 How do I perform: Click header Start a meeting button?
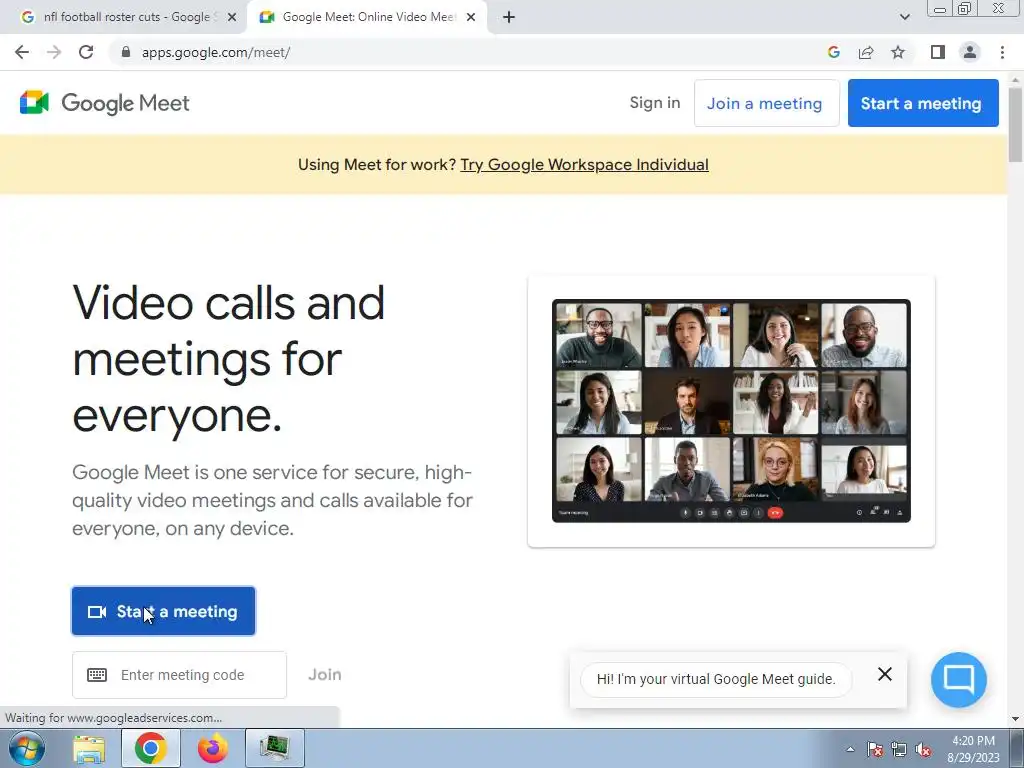(923, 103)
